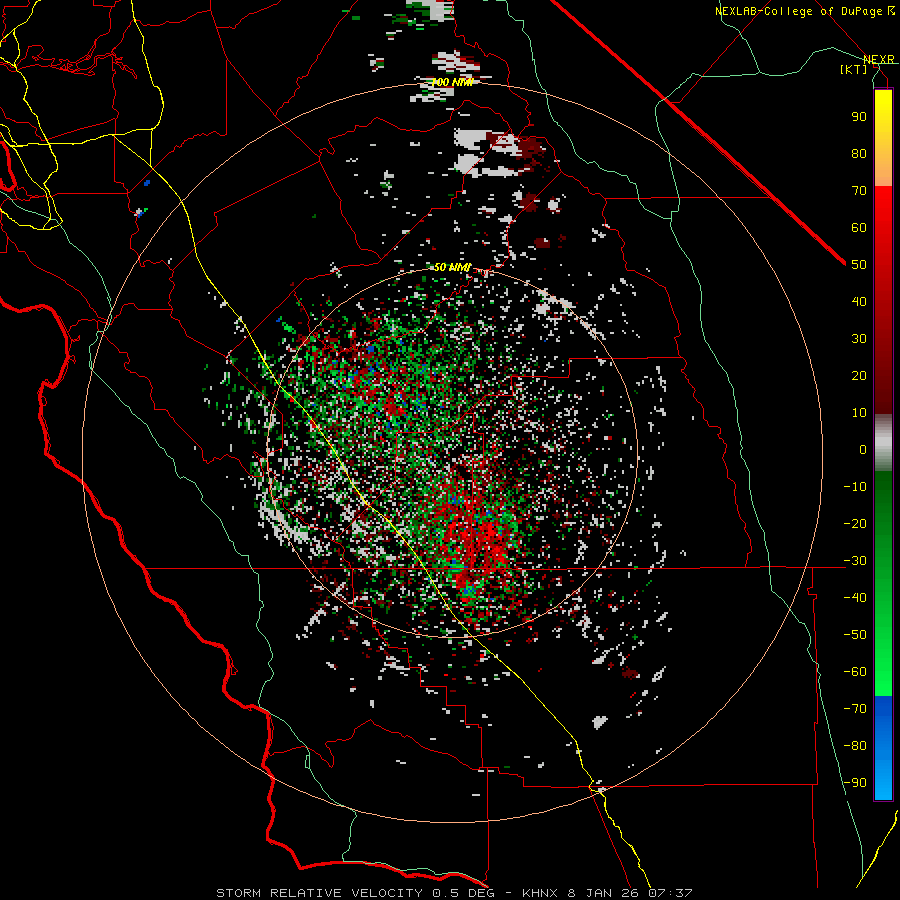Click the 10 value on the velocity scale
900x900 pixels.
(x=859, y=413)
